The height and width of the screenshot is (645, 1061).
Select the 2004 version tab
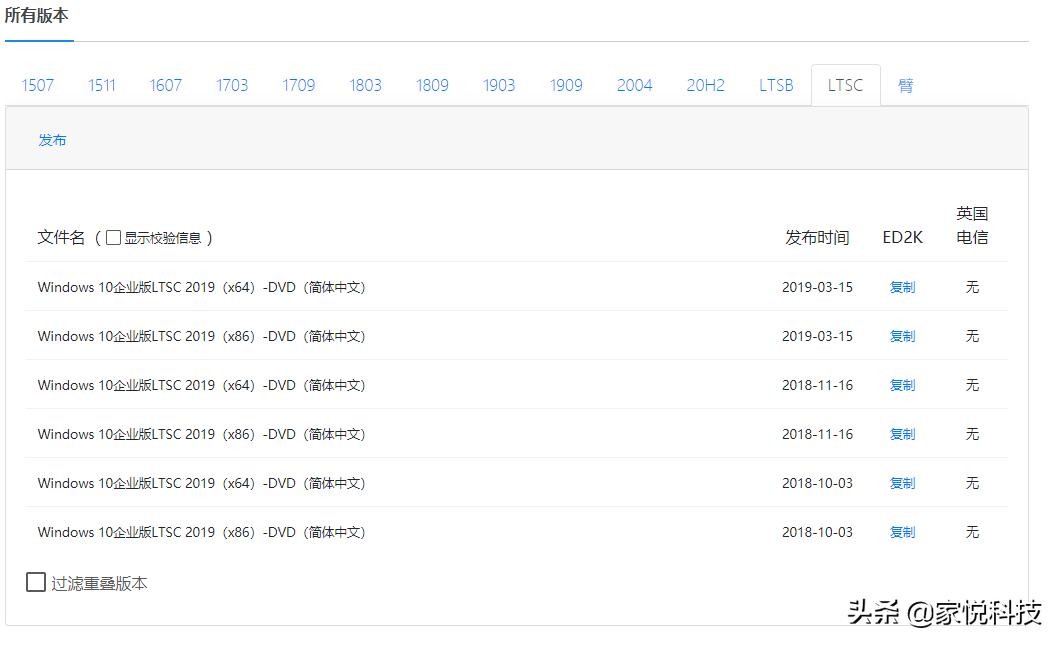pyautogui.click(x=634, y=85)
